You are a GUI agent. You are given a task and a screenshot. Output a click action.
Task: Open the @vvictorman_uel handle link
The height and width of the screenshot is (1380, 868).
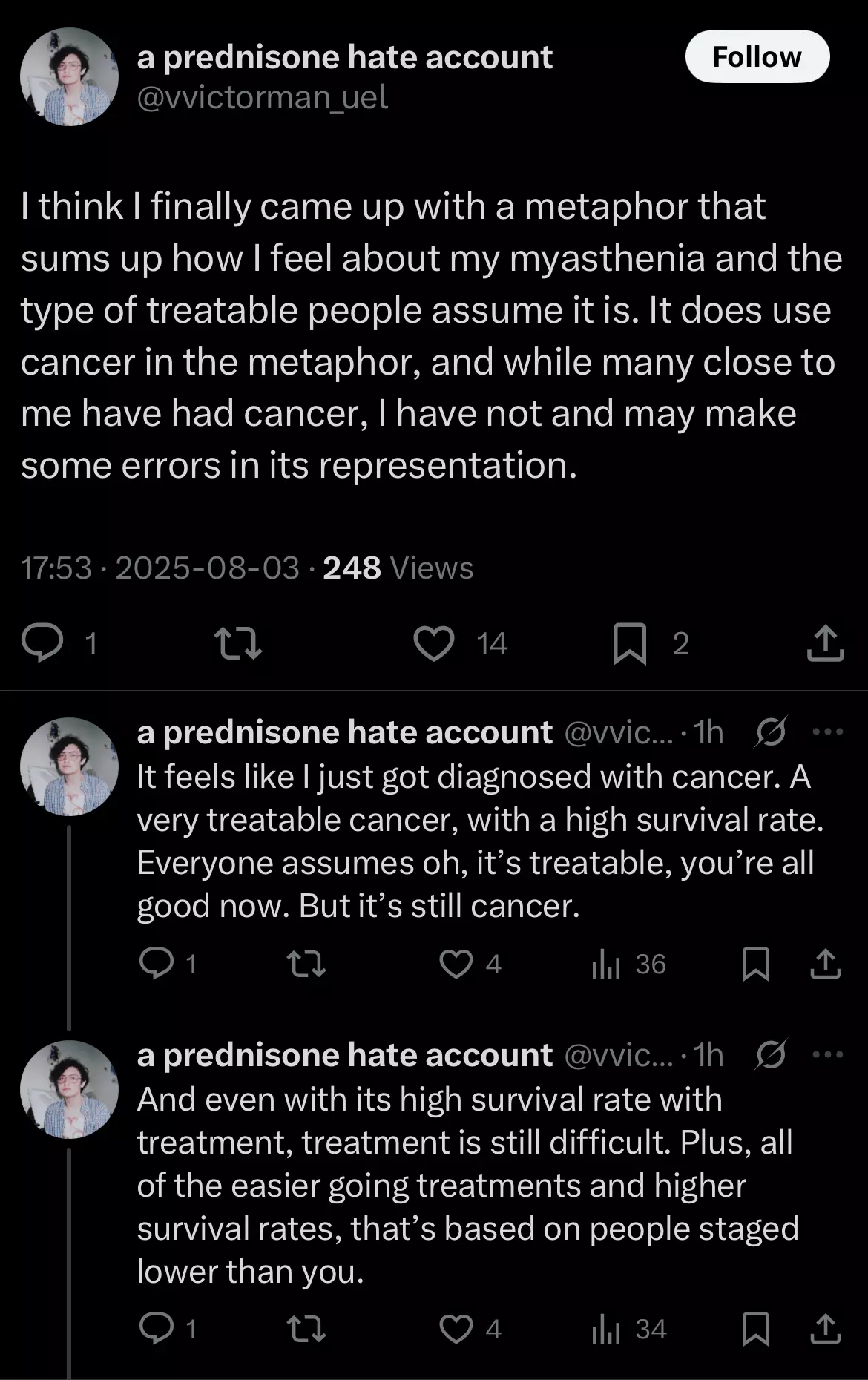(262, 97)
